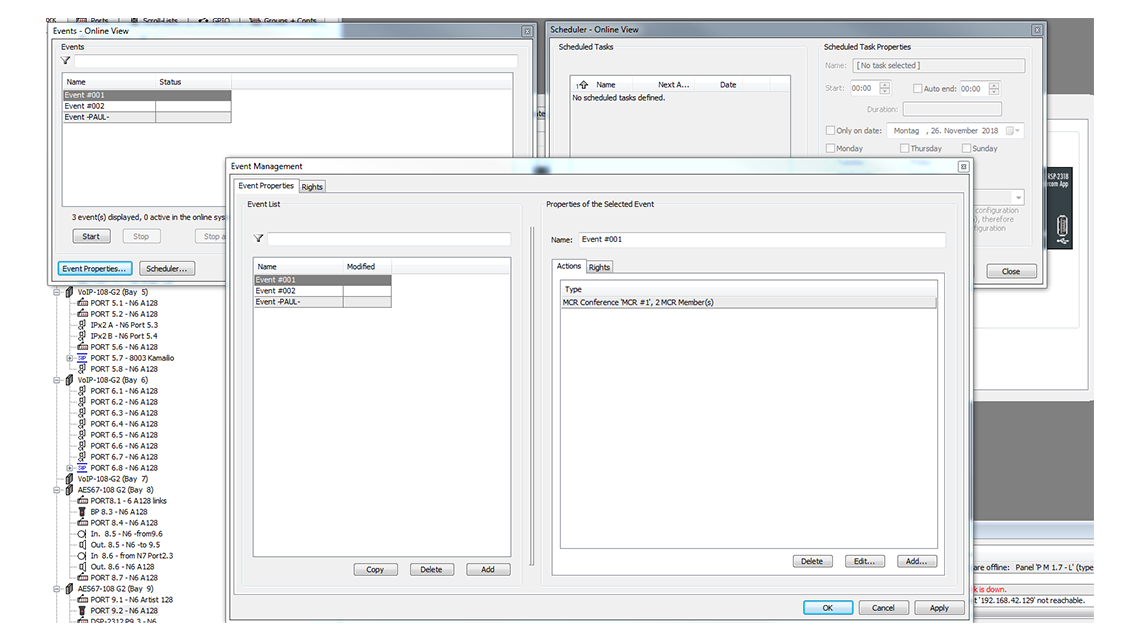The width and height of the screenshot is (1140, 640).
Task: Click the keypanel icon beside BP 8.3 - N6 A128
Action: 80,511
